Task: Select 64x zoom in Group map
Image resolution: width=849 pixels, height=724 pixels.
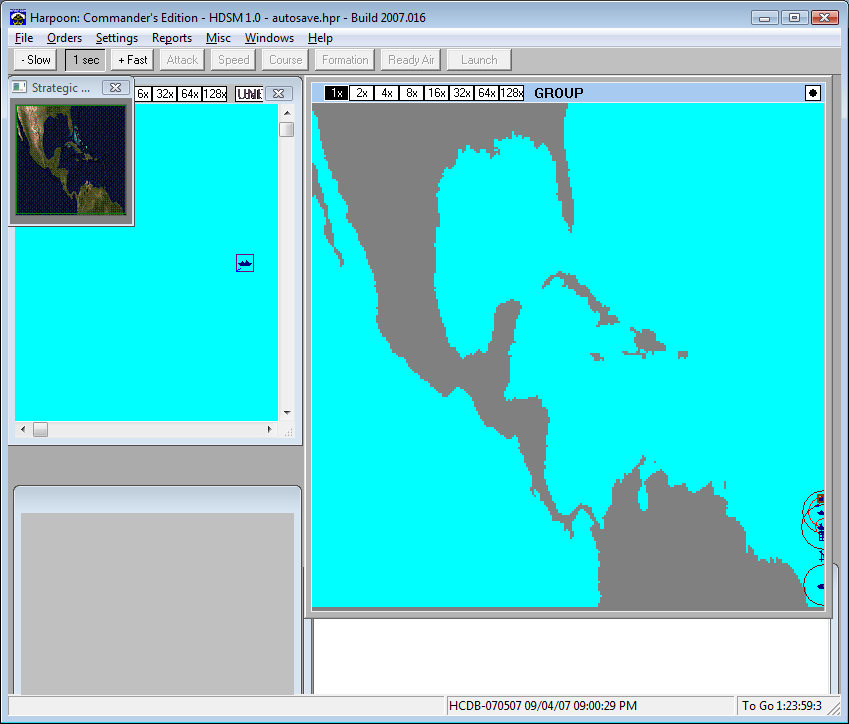Action: coord(486,93)
